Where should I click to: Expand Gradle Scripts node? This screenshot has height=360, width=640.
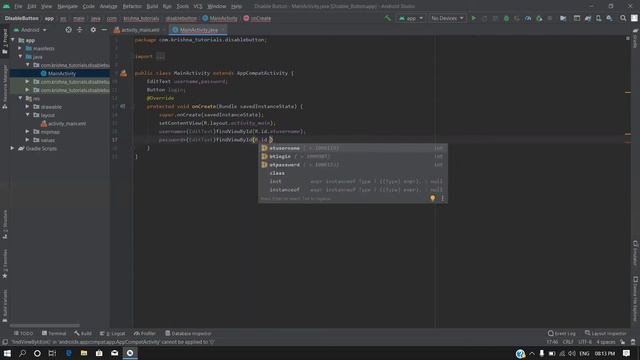coord(12,149)
